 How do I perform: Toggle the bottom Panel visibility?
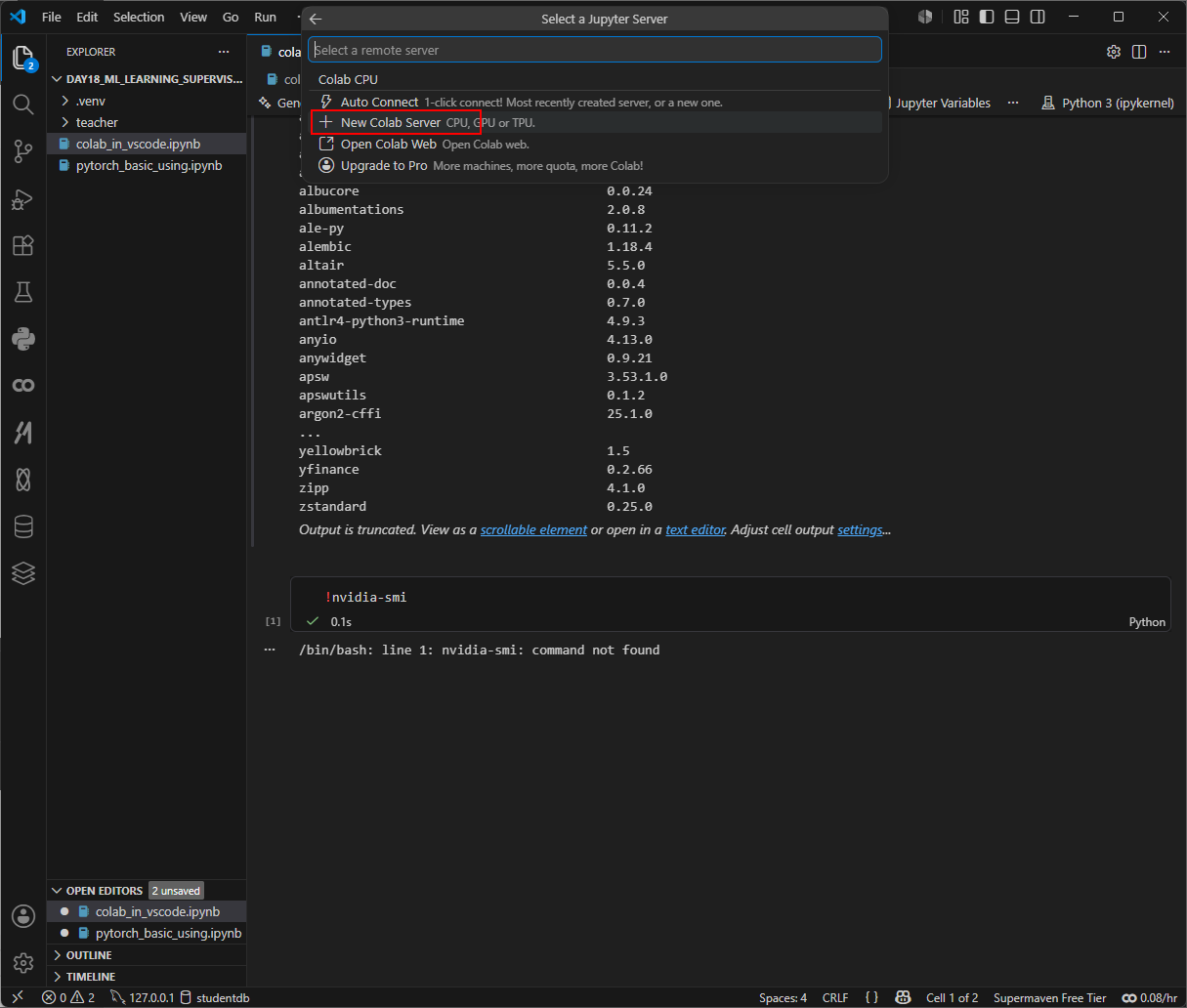(x=1012, y=17)
